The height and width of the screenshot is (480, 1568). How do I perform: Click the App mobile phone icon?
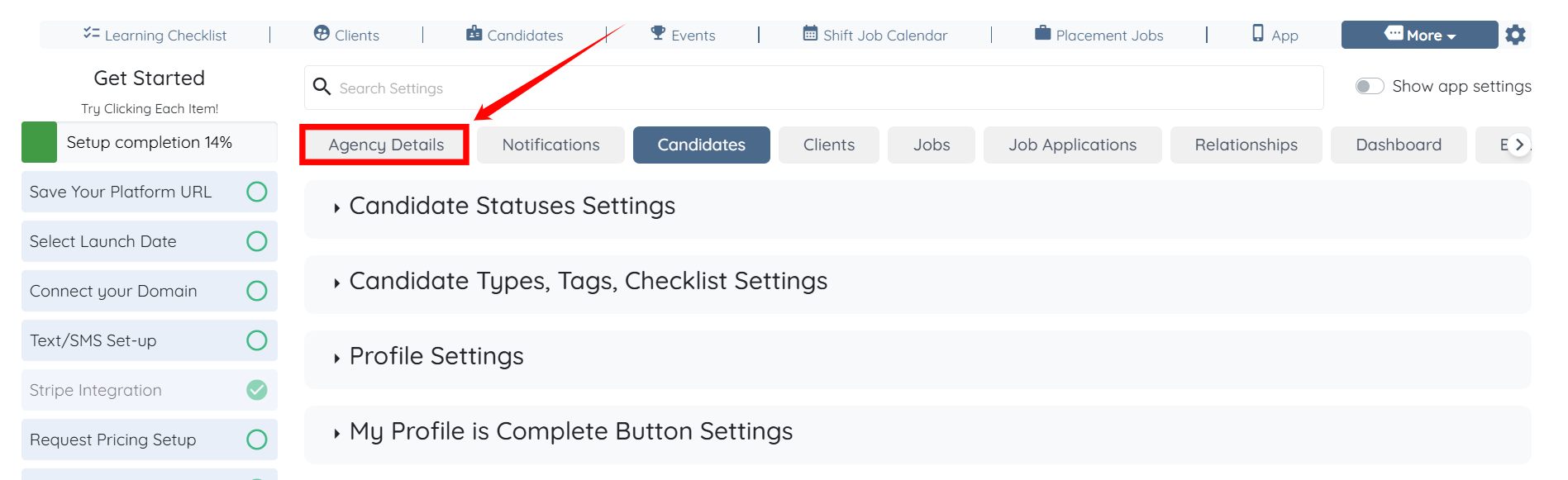click(x=1258, y=34)
